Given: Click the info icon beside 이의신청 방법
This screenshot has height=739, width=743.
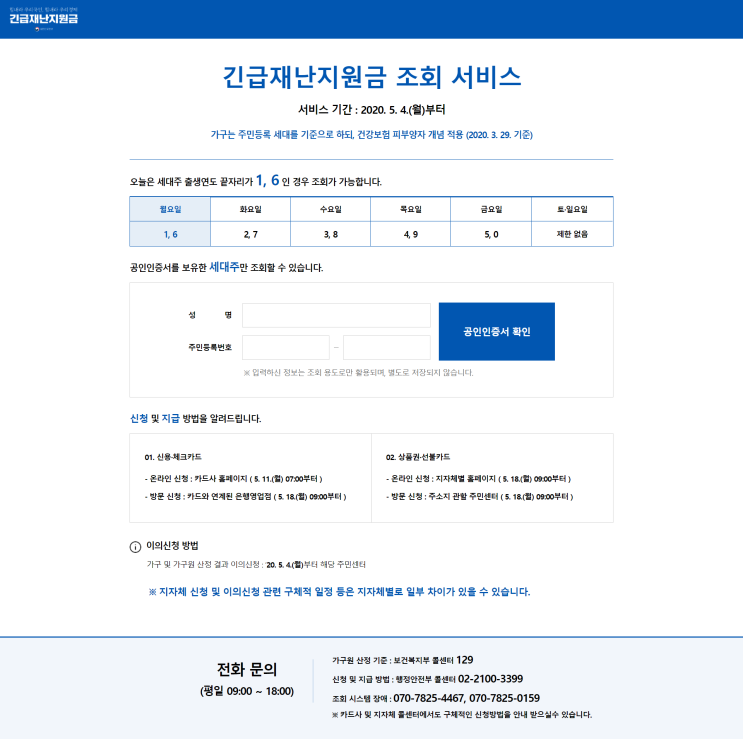Looking at the screenshot, I should (135, 547).
